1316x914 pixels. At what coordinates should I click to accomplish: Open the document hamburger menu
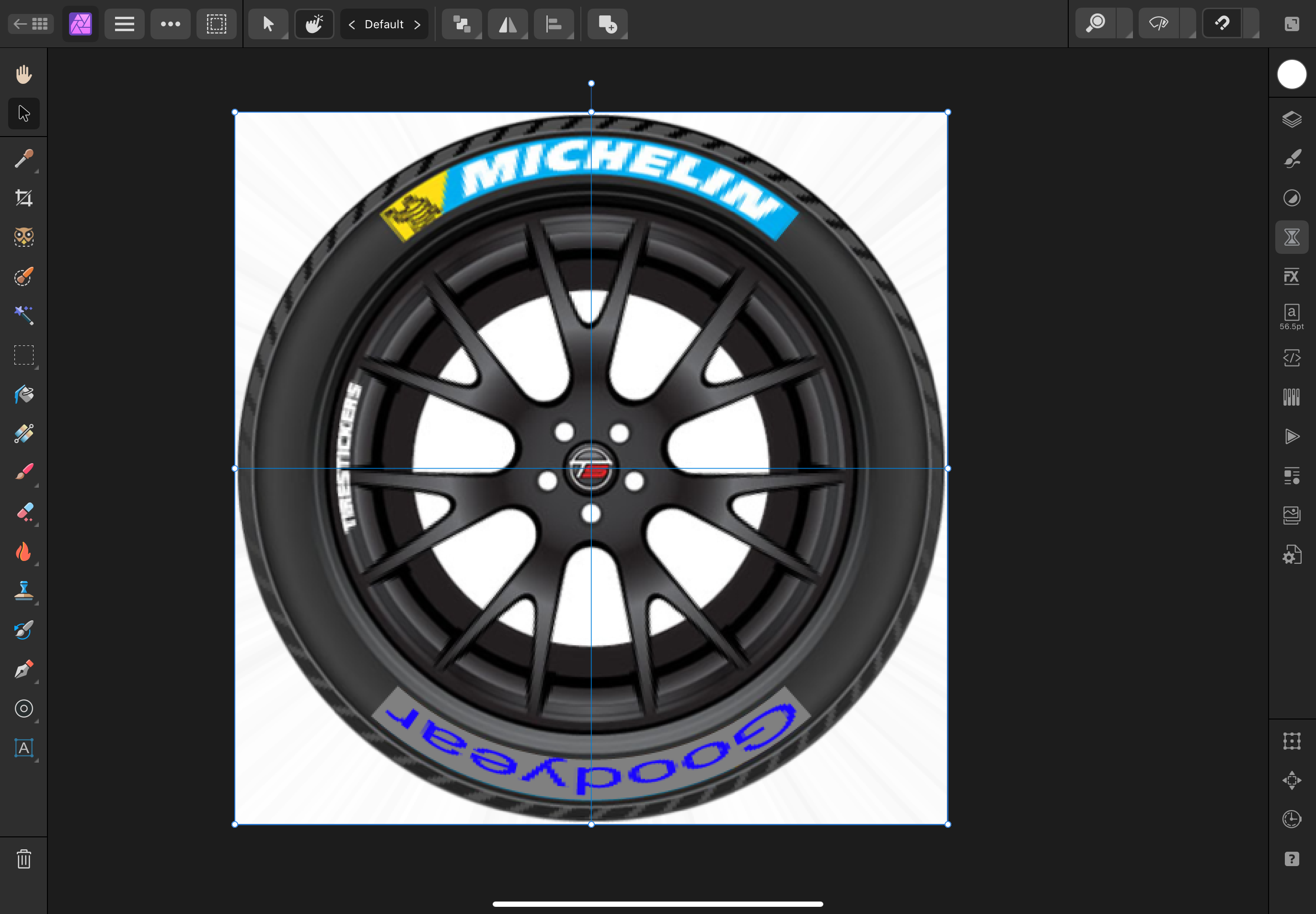tap(124, 24)
